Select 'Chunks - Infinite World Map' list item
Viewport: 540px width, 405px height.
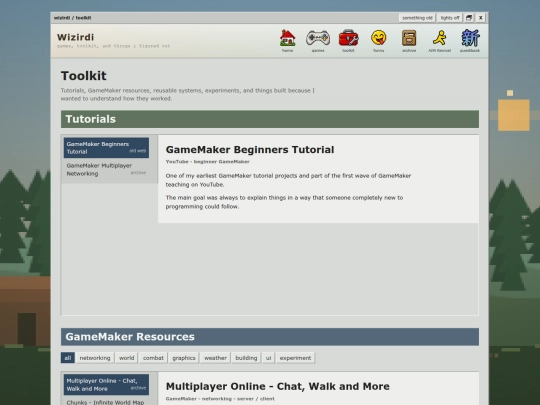pos(106,402)
